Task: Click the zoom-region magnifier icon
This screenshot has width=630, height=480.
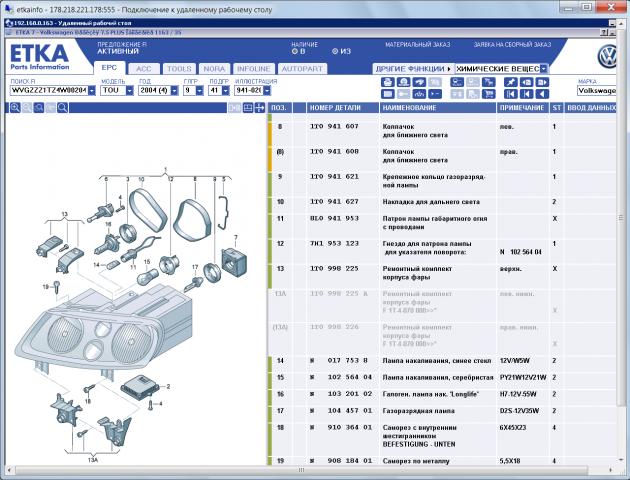Action: click(x=39, y=108)
